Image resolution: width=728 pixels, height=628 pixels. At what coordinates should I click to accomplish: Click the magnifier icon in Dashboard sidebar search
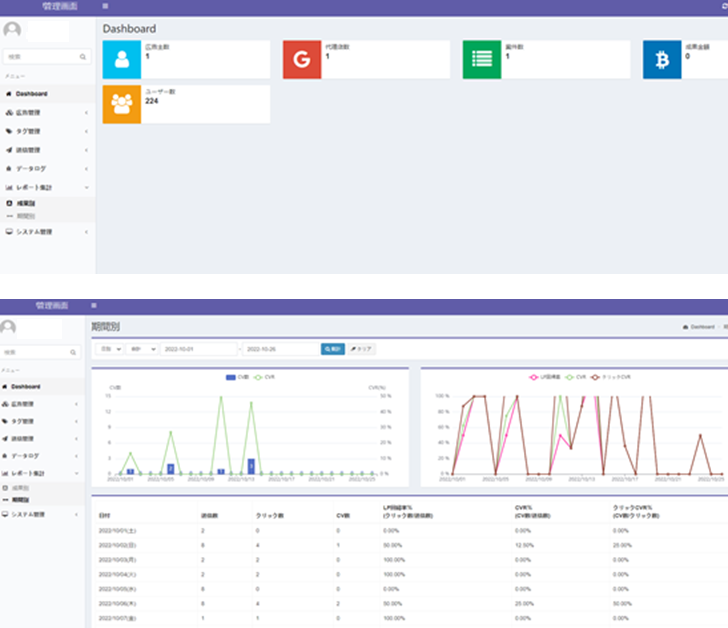click(x=83, y=57)
